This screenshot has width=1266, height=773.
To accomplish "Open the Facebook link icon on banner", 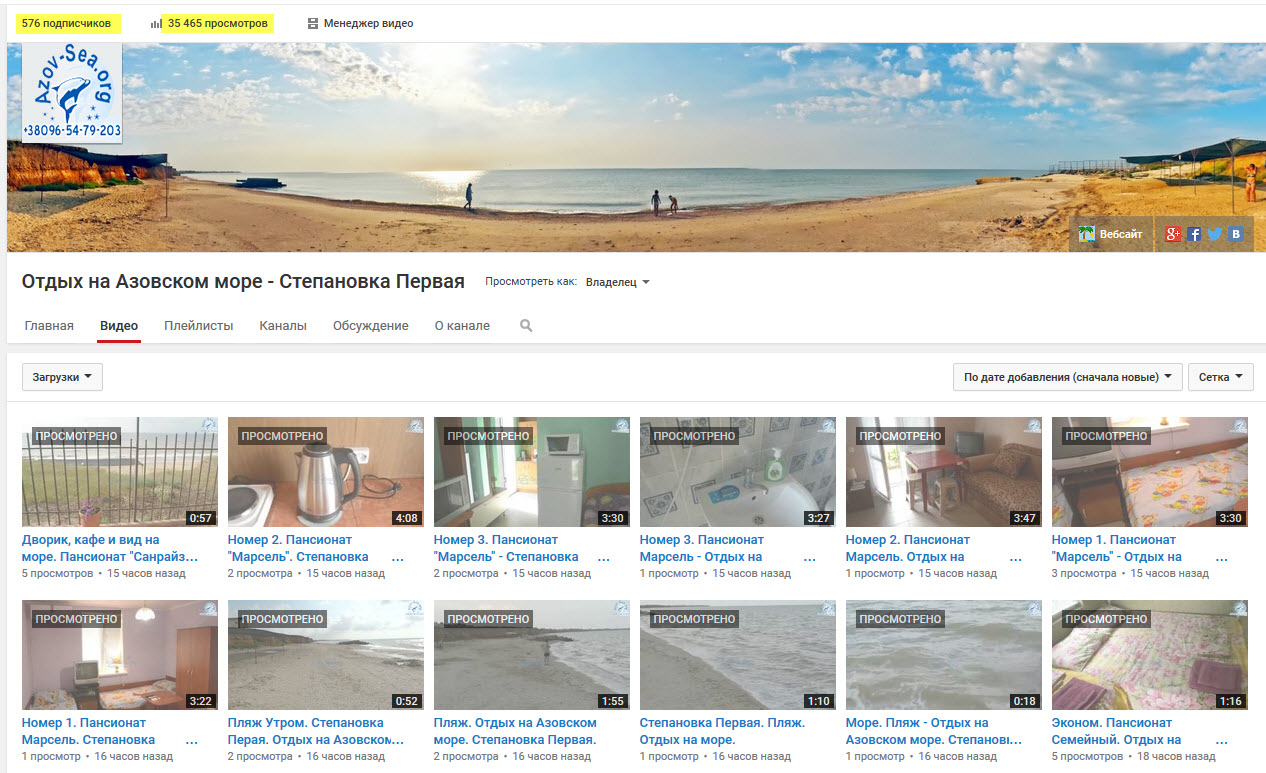I will tap(1194, 234).
